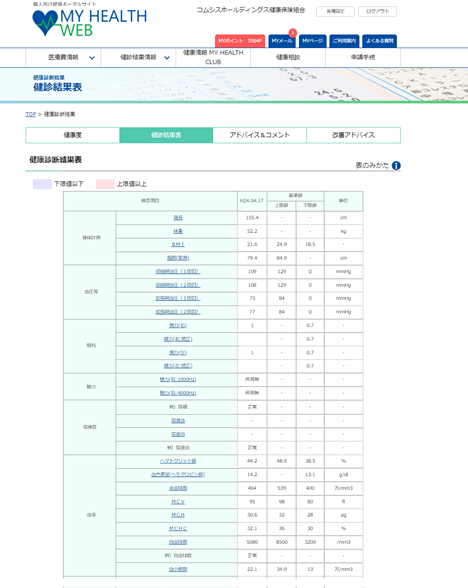Select the 健診結果表 tab
This screenshot has height=588, width=468.
coord(166,135)
